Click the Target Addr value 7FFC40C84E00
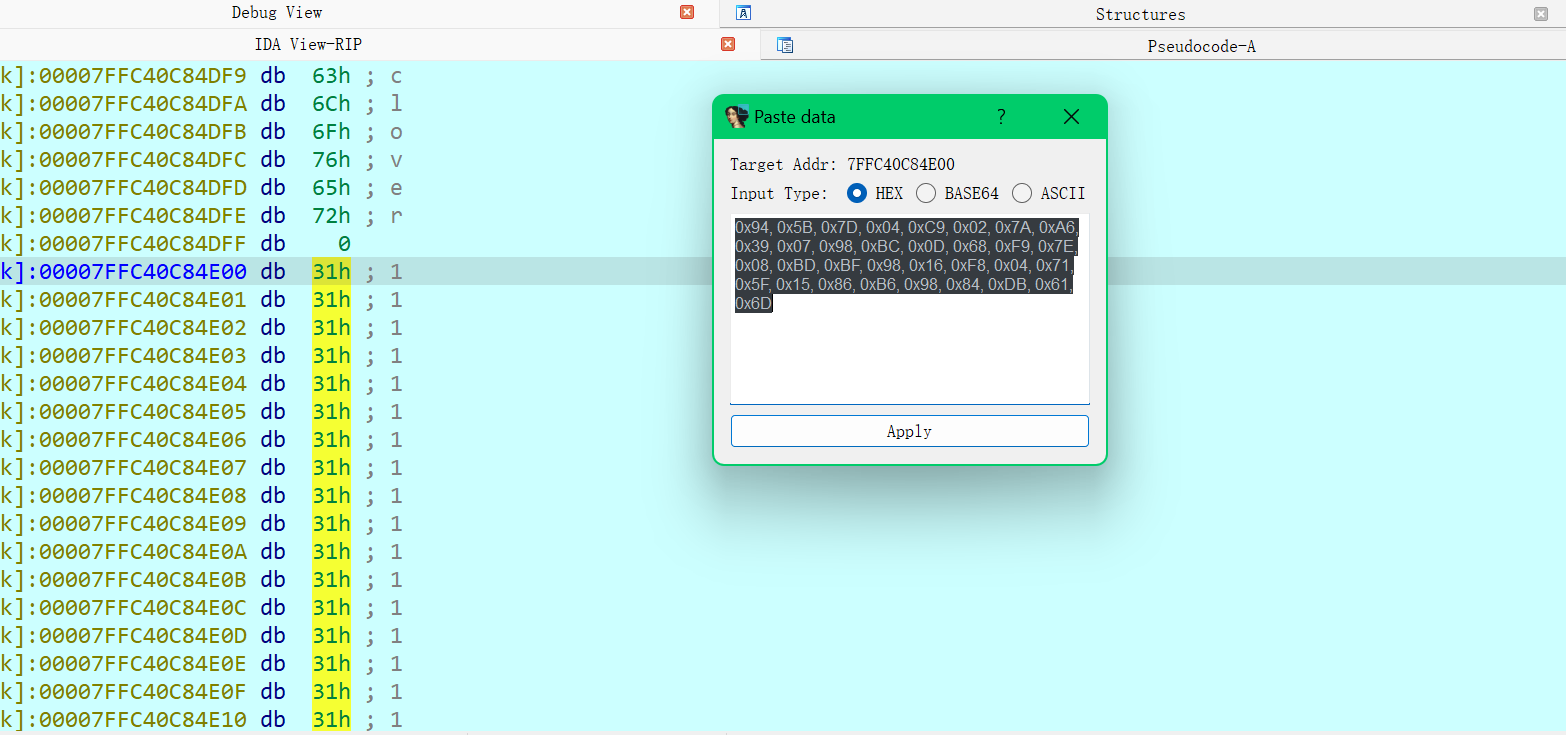The height and width of the screenshot is (735, 1566). coord(901,165)
